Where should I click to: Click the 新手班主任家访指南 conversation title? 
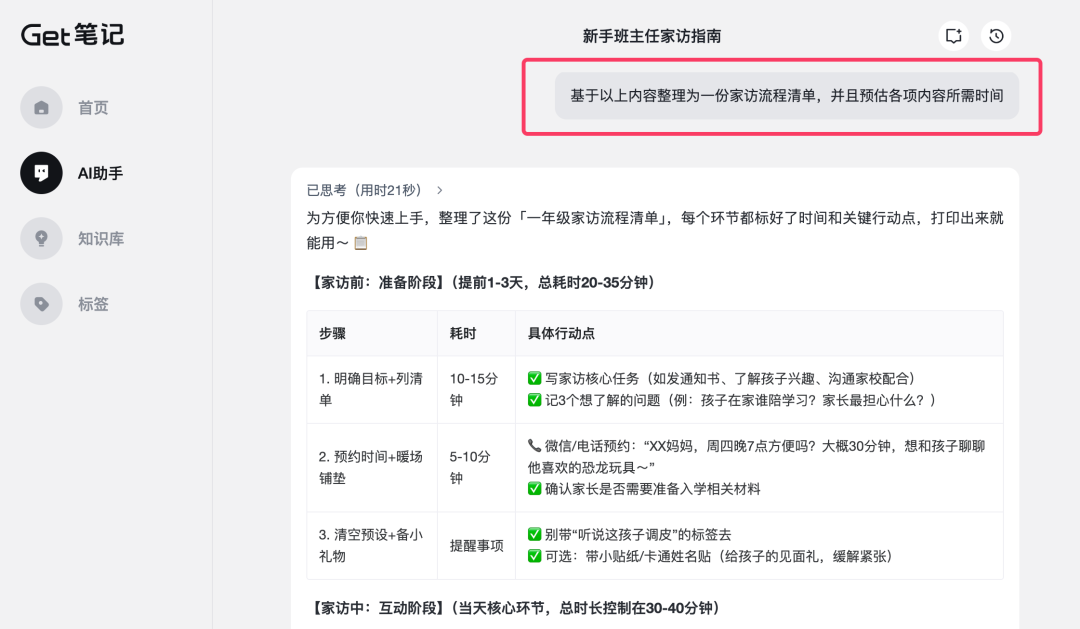point(651,36)
